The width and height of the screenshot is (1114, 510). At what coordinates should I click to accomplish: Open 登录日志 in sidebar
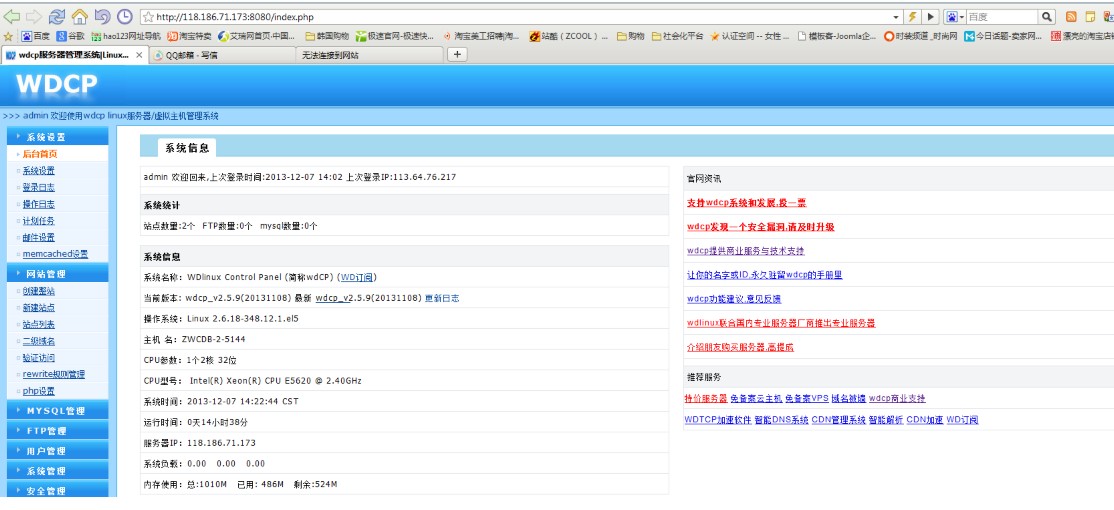pos(38,188)
